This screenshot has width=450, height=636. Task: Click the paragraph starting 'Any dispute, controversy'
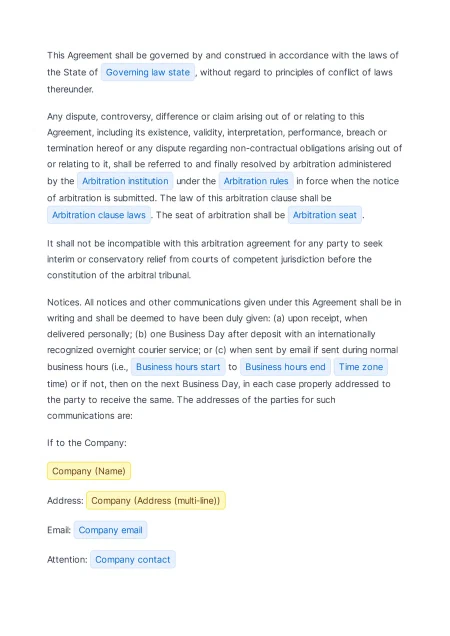pyautogui.click(x=224, y=166)
